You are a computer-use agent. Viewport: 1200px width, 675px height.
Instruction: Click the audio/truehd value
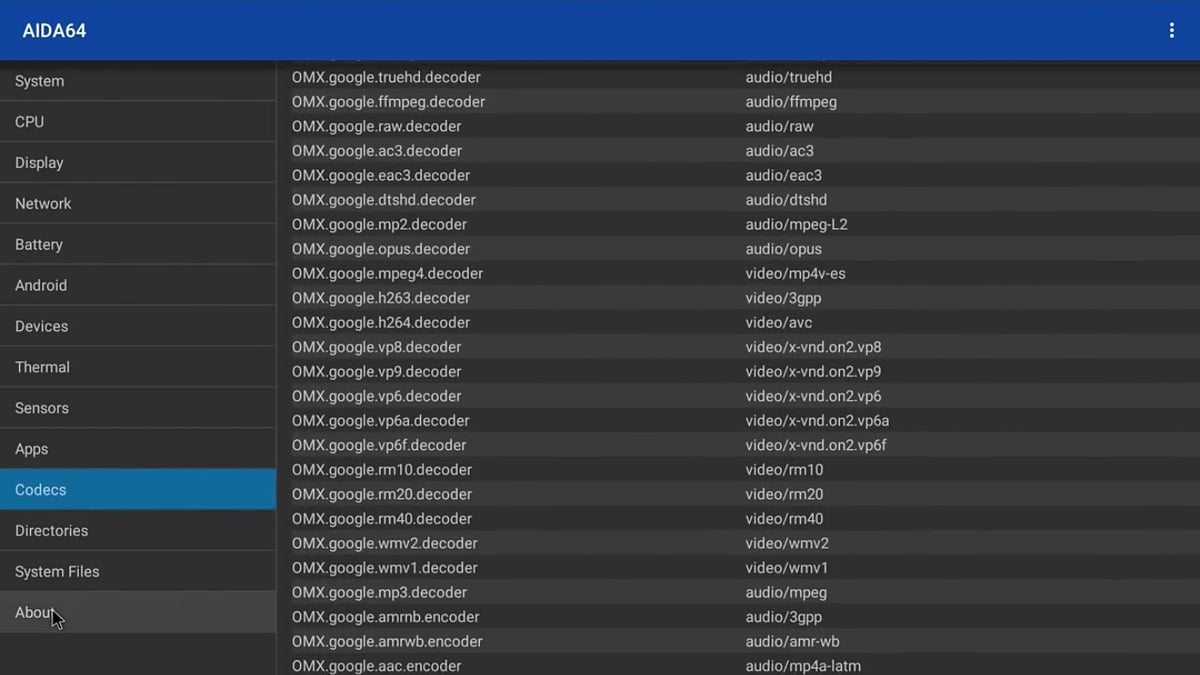[788, 77]
